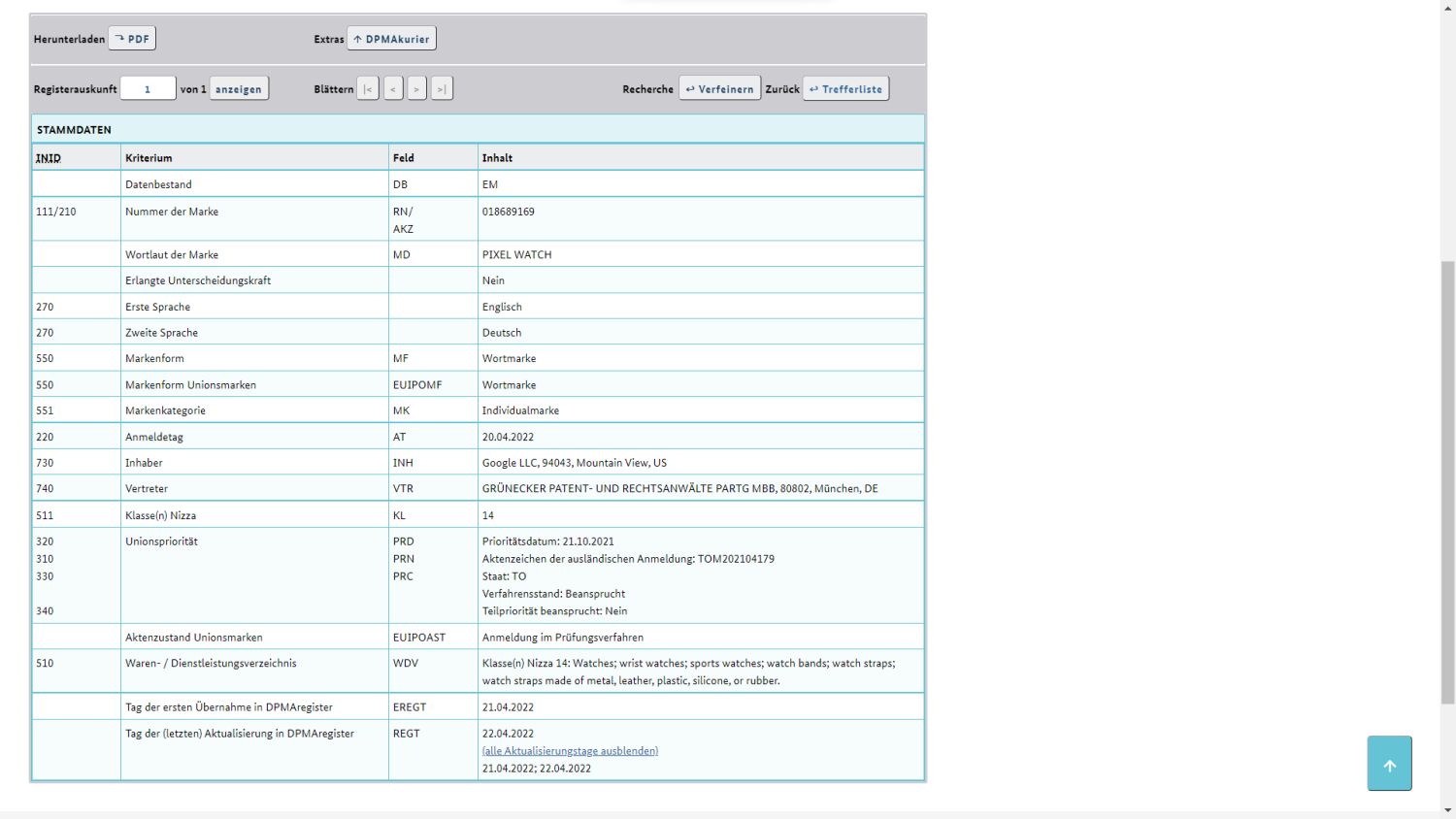This screenshot has height=819, width=1456.
Task: Refine search with Verfeinern button
Action: (x=719, y=89)
